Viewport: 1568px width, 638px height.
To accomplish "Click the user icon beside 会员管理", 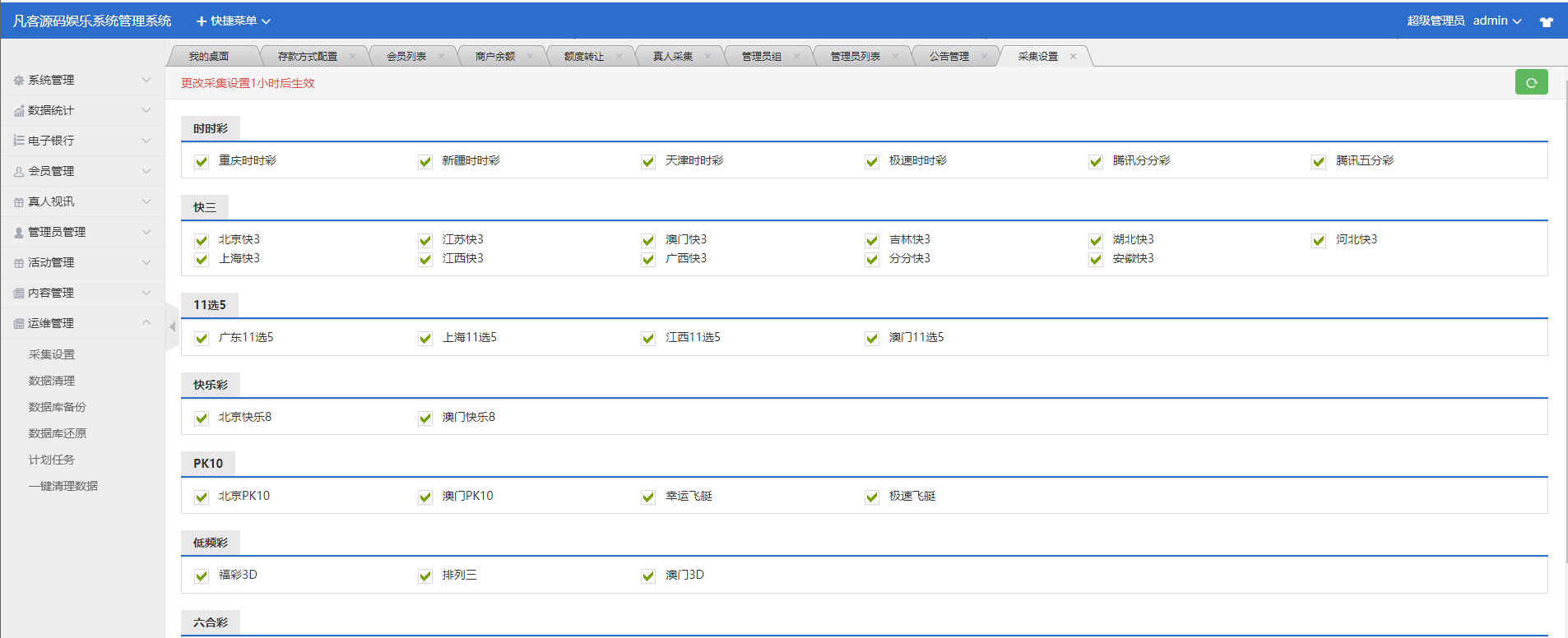I will tap(19, 172).
